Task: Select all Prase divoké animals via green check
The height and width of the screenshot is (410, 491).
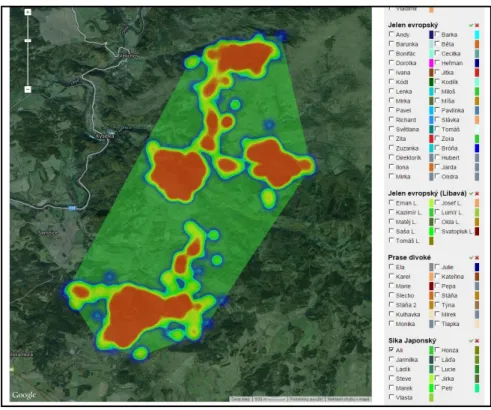Action: (471, 258)
